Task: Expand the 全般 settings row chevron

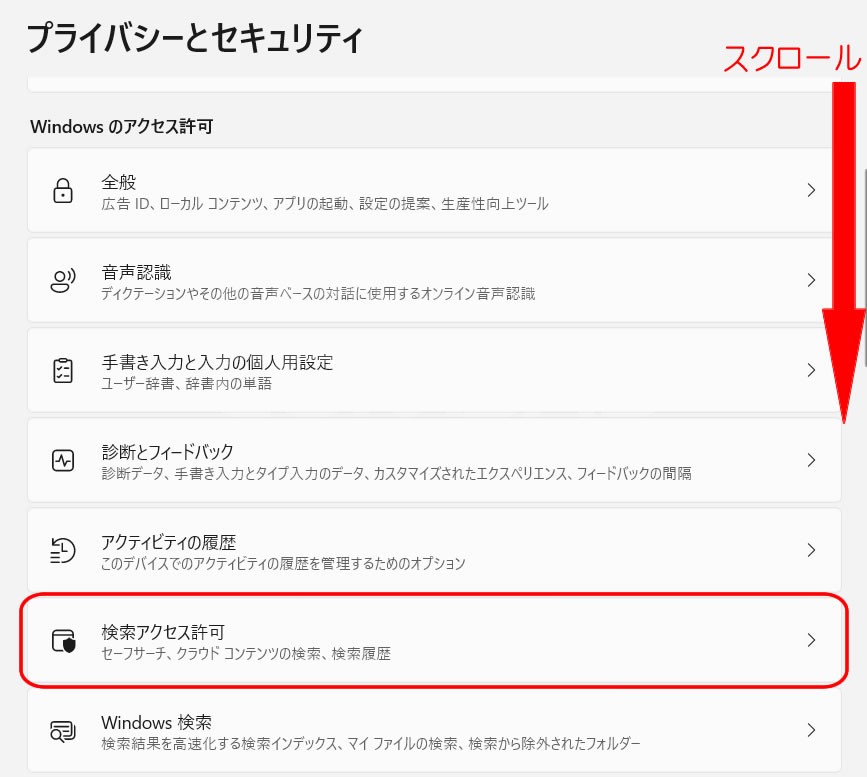Action: pyautogui.click(x=812, y=190)
